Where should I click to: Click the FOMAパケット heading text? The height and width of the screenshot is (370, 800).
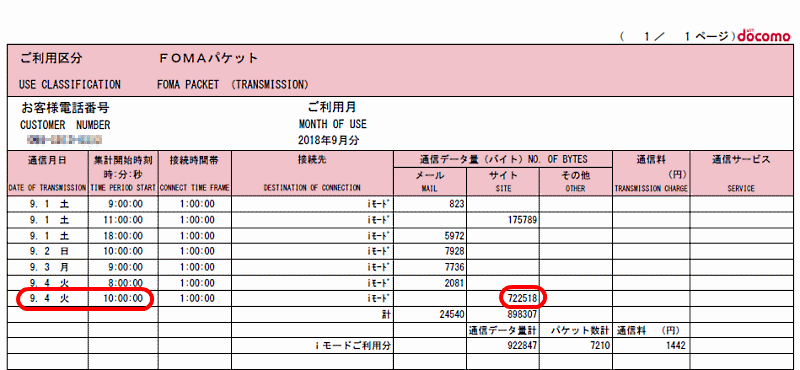click(208, 59)
